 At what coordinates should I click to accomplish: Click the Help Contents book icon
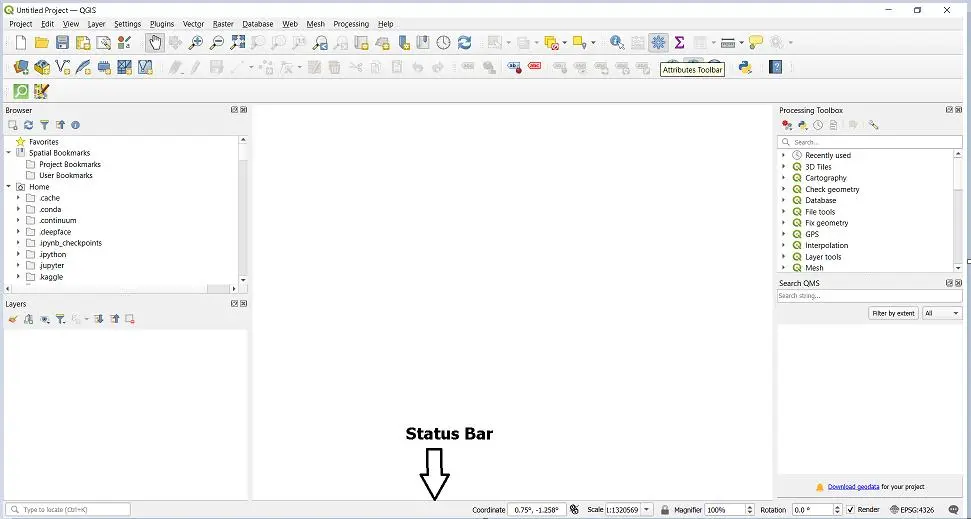click(x=775, y=67)
